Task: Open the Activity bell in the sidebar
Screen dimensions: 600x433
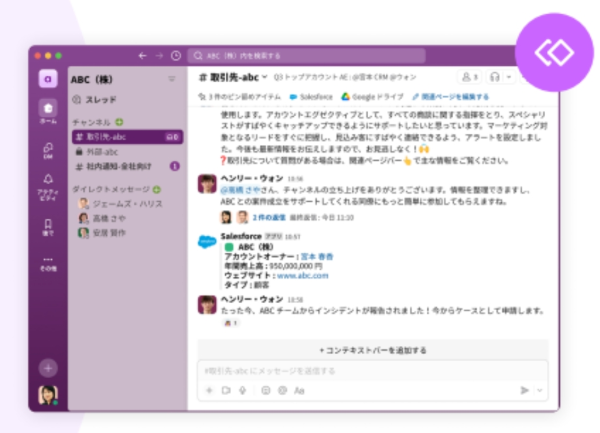Action: pyautogui.click(x=48, y=187)
